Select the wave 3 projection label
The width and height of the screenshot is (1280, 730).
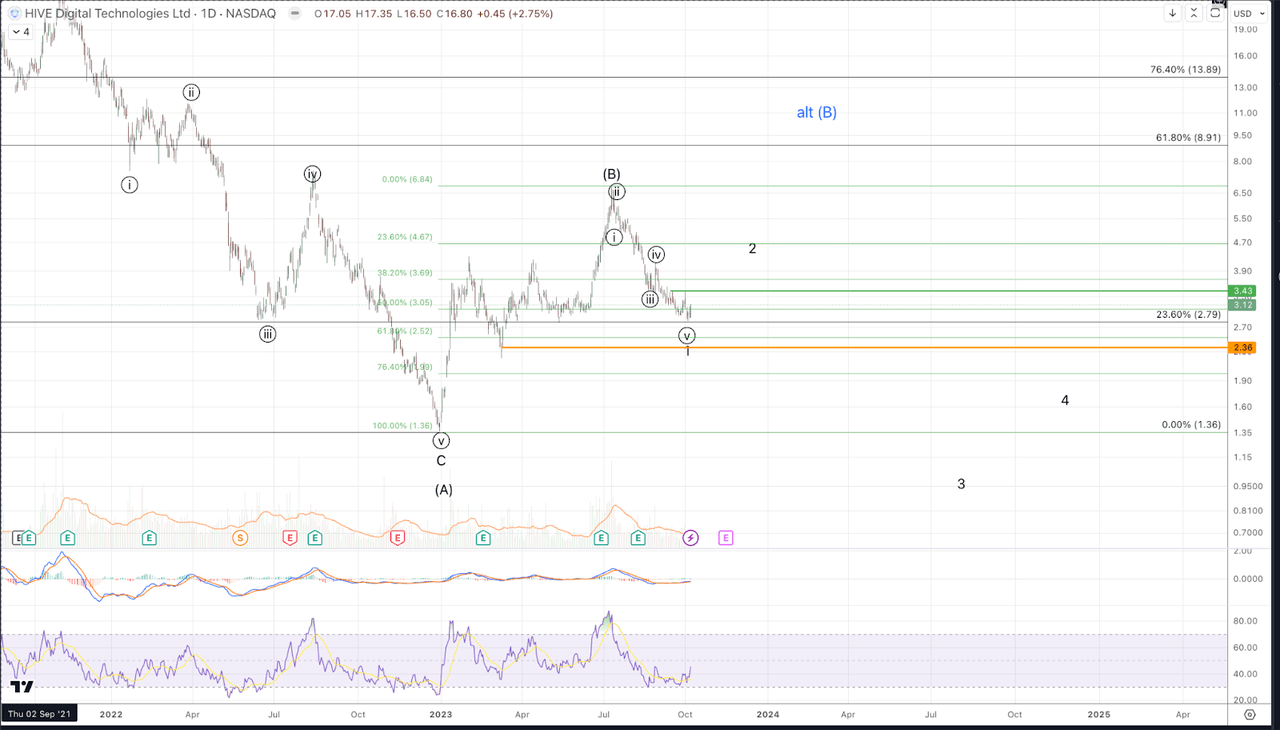coord(961,484)
